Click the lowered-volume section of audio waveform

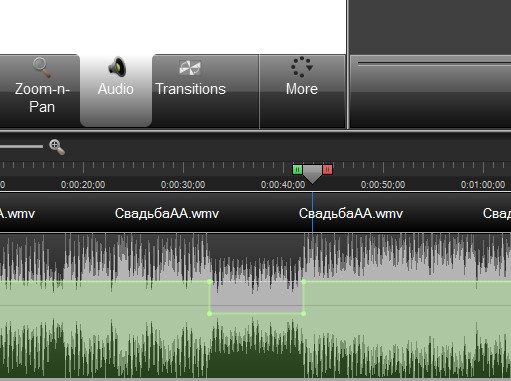(257, 297)
